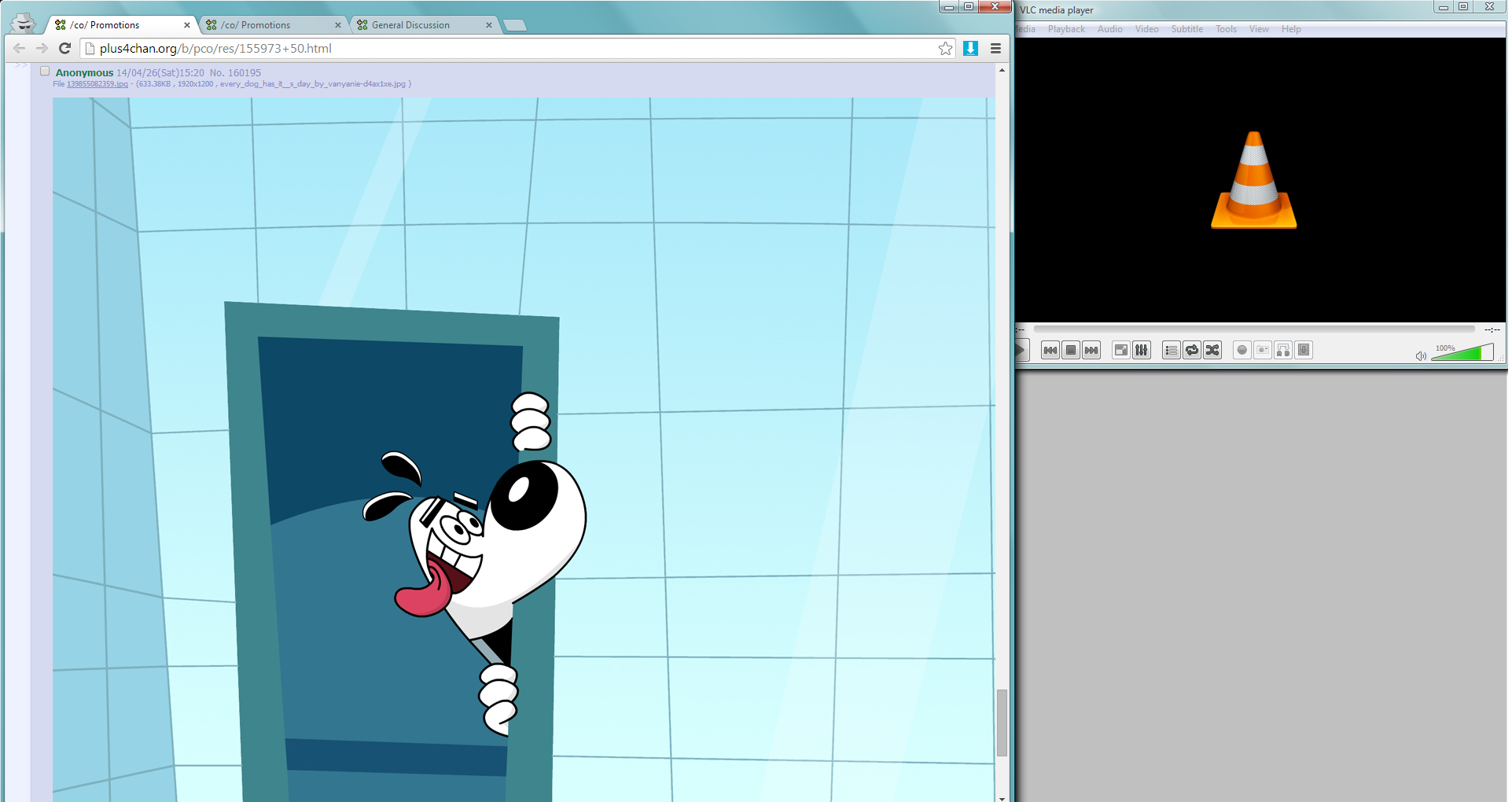Show the VLC playlist

click(x=1171, y=351)
